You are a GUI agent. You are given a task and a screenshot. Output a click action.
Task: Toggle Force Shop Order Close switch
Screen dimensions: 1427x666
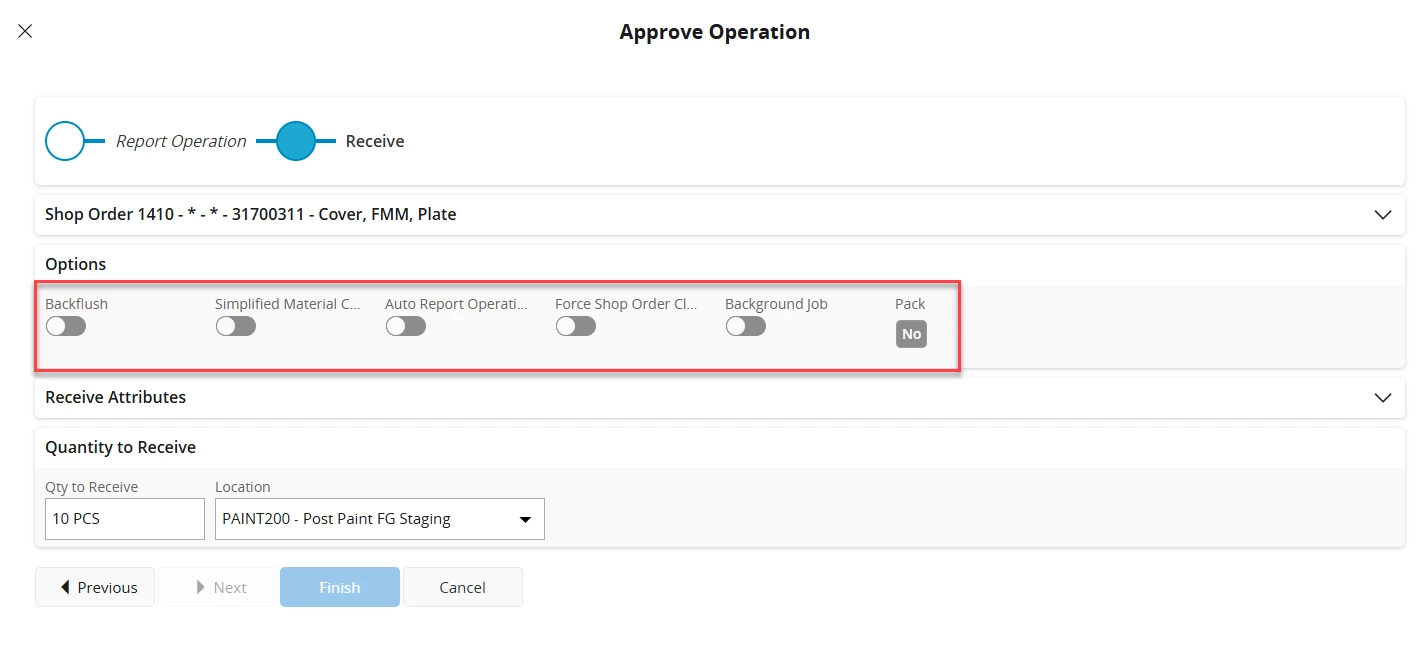[576, 326]
